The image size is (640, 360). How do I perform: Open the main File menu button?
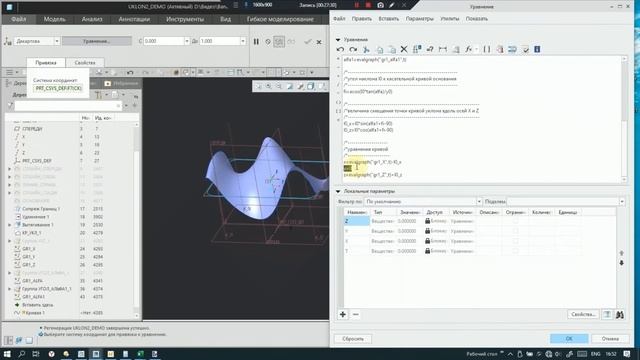19,19
